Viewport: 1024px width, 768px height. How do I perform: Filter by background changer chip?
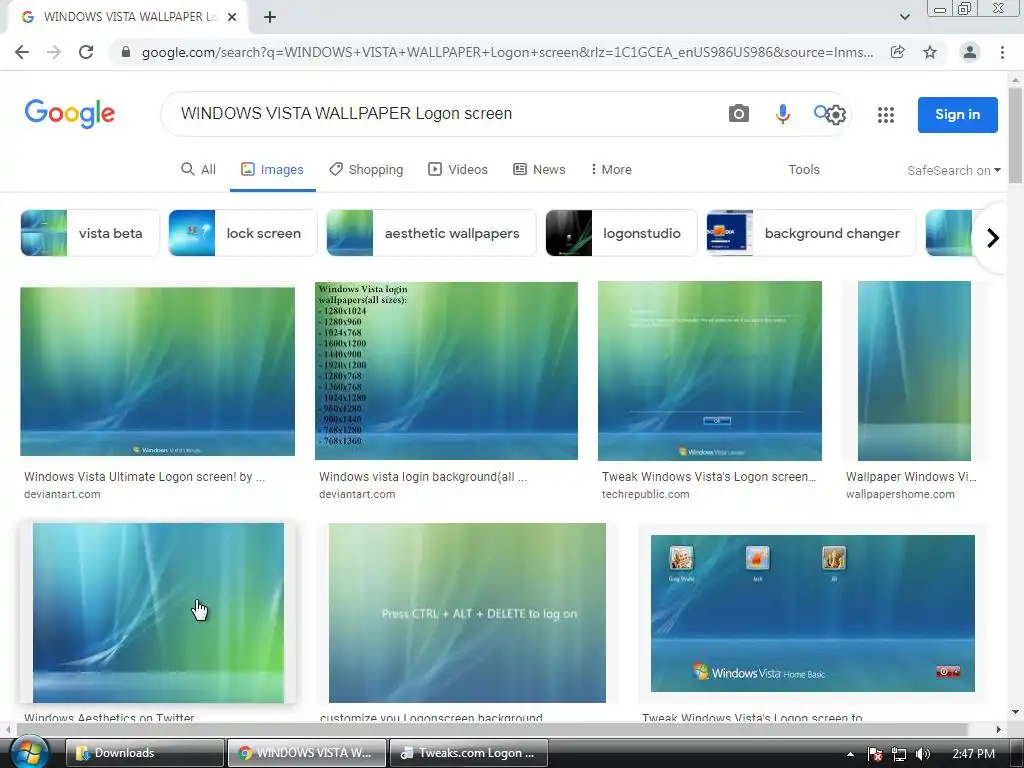tap(811, 233)
